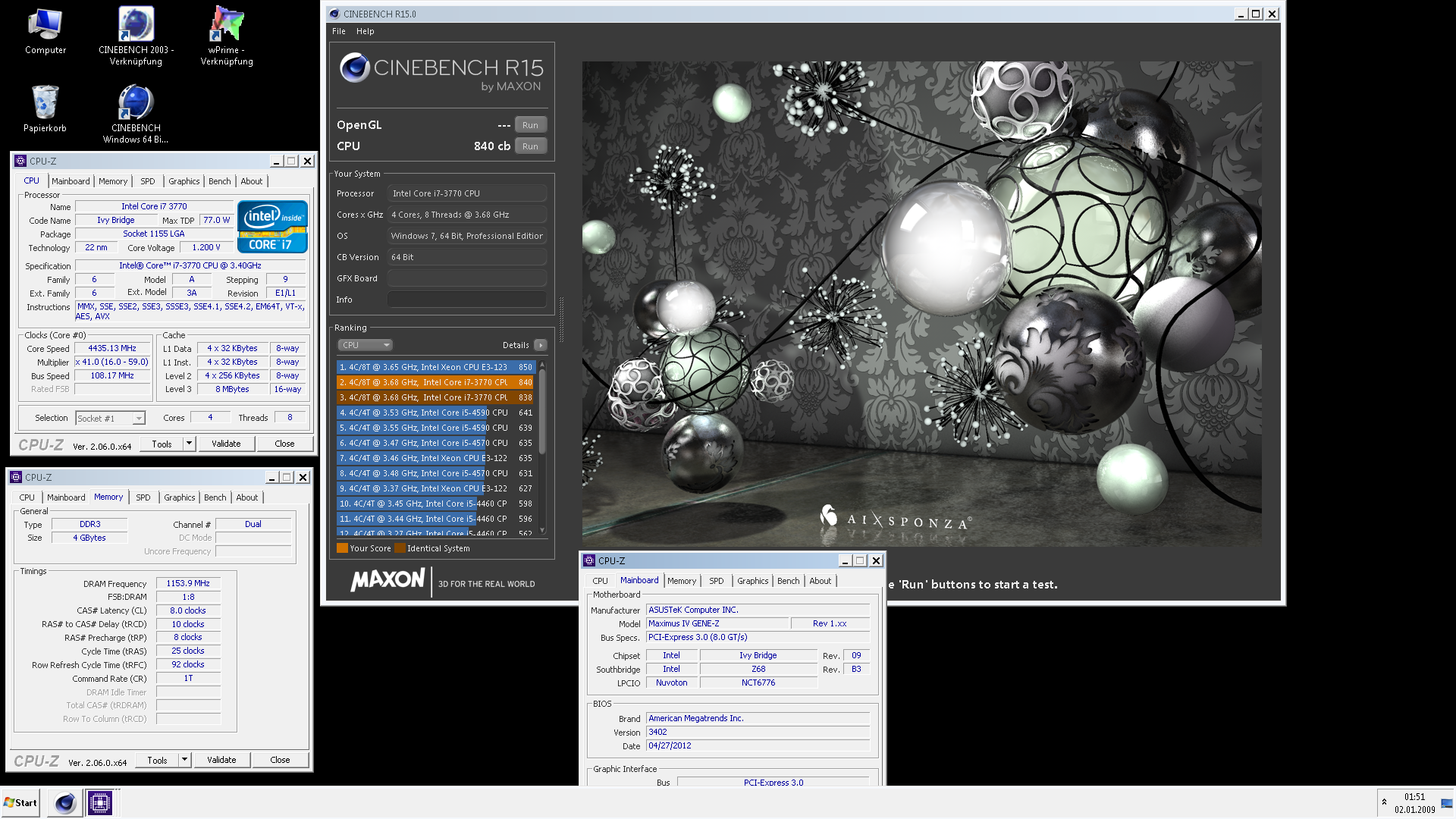Switch to Memory tab in top CPU-Z window
The height and width of the screenshot is (819, 1456).
(x=113, y=181)
